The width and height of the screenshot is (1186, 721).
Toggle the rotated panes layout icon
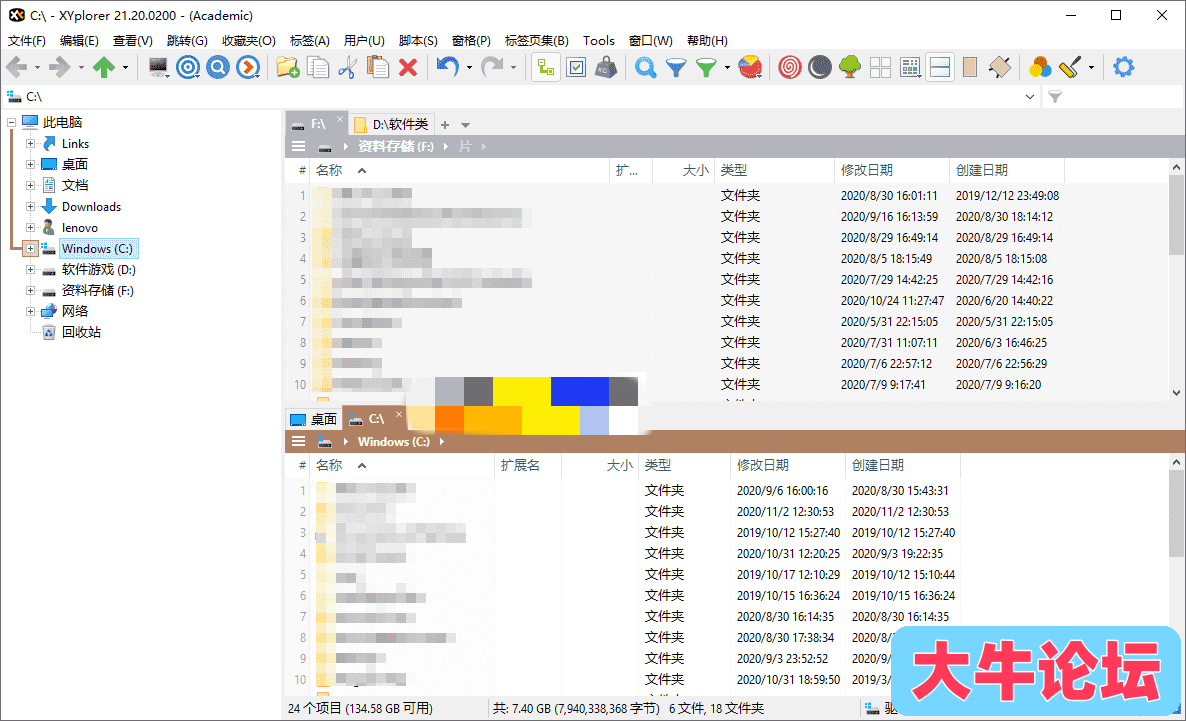point(1000,67)
